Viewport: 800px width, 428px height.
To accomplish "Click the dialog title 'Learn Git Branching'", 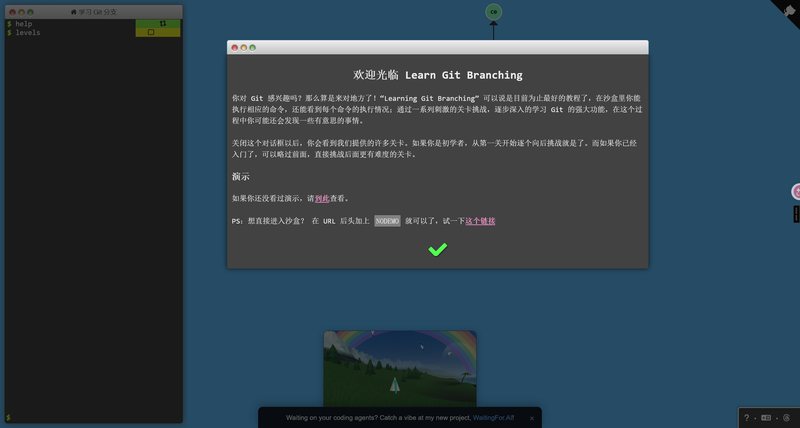I will pos(464,75).
